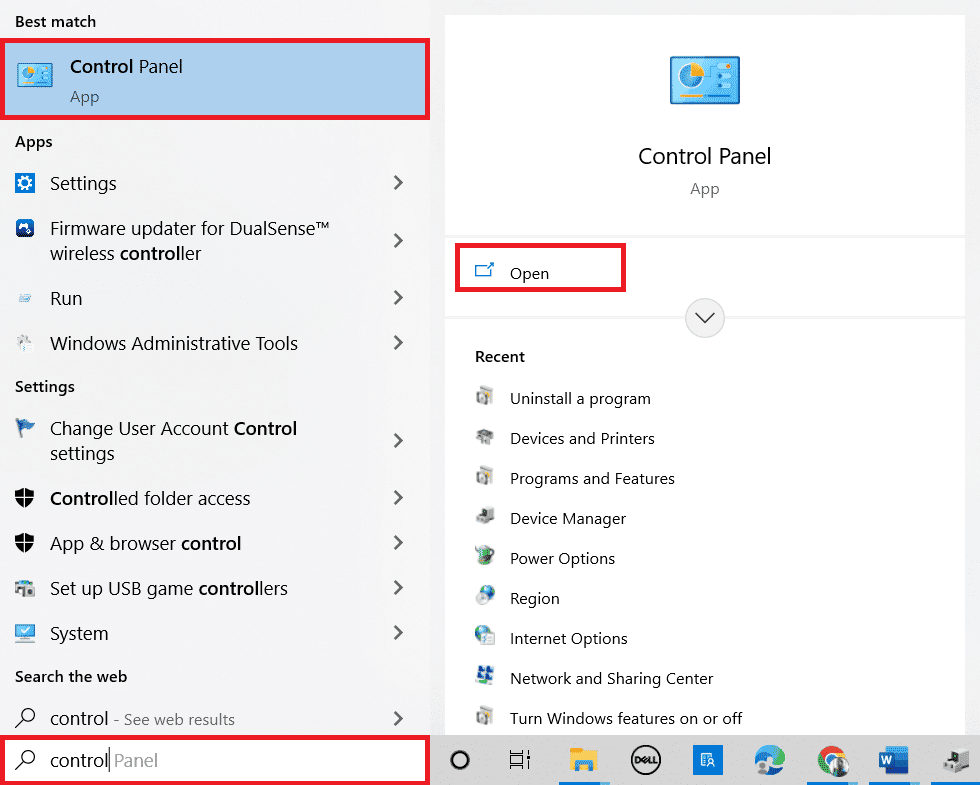Open recent item Power Options
Viewport: 980px width, 785px height.
562,559
